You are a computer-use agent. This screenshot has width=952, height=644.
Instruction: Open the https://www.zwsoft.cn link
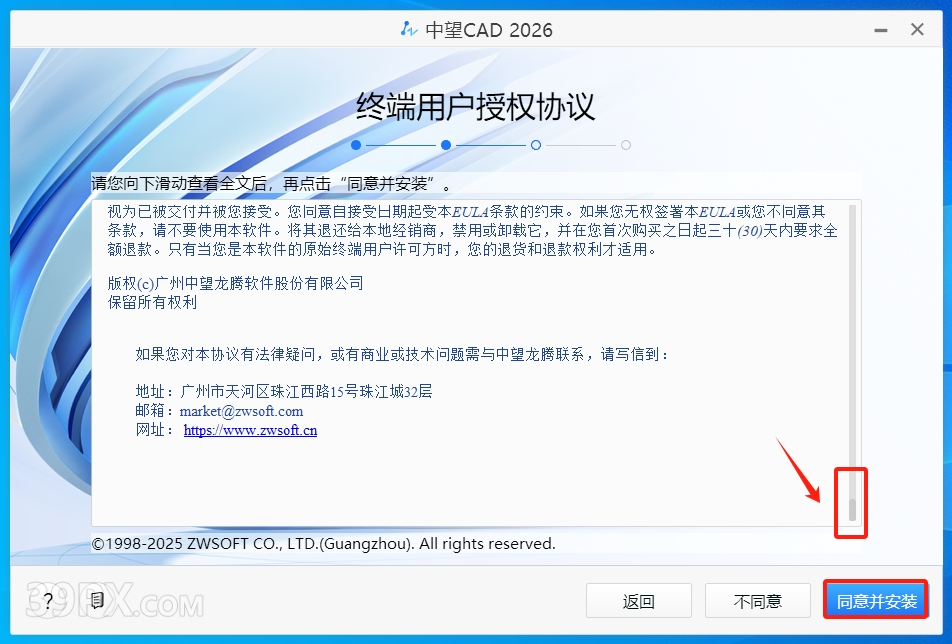(x=250, y=430)
